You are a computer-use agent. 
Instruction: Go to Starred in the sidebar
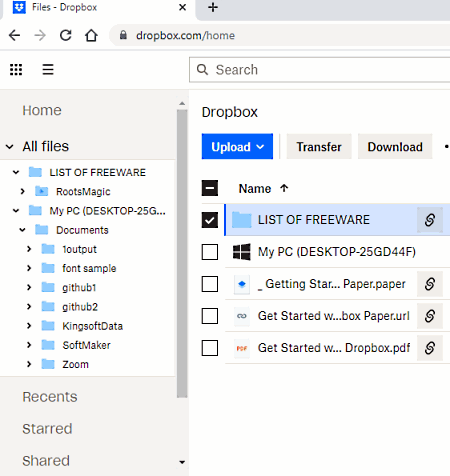tap(47, 429)
